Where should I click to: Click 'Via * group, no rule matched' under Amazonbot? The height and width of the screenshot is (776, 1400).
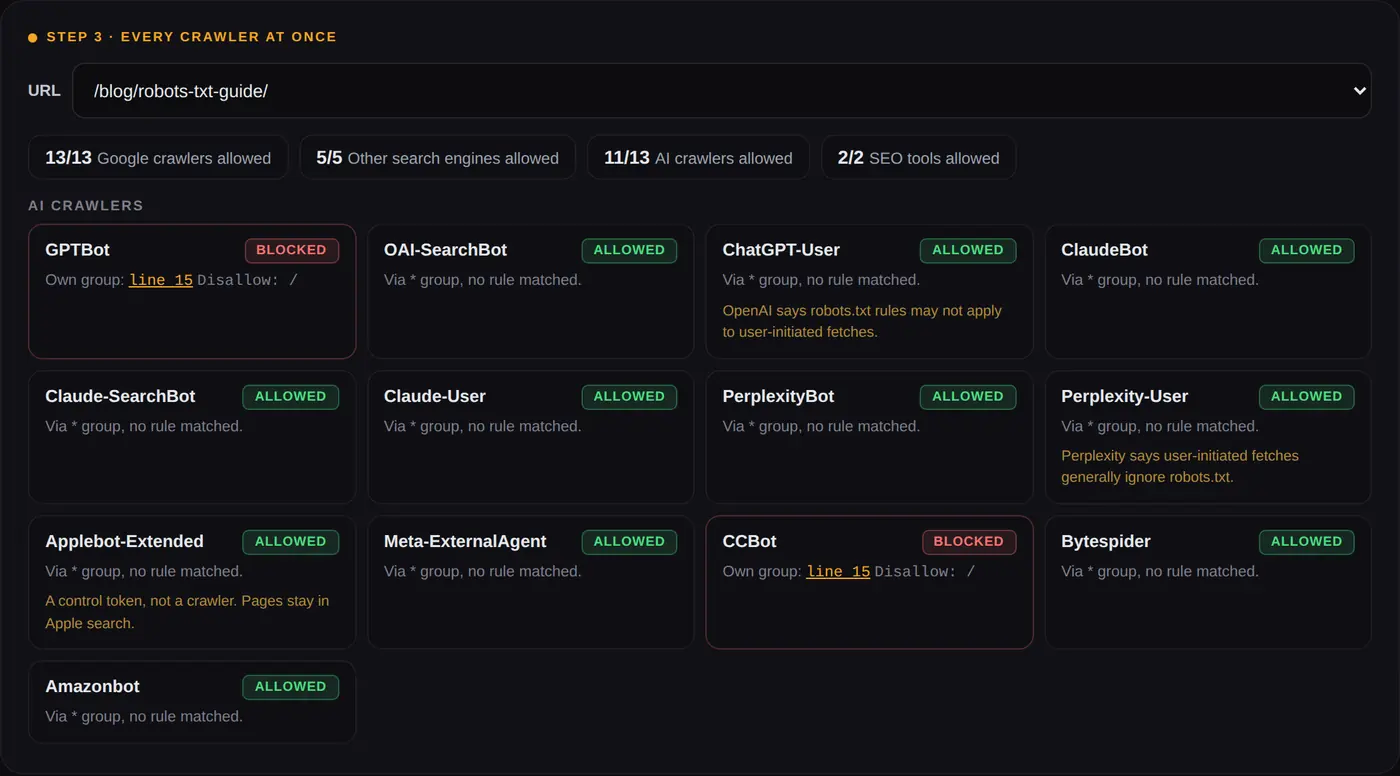point(144,716)
